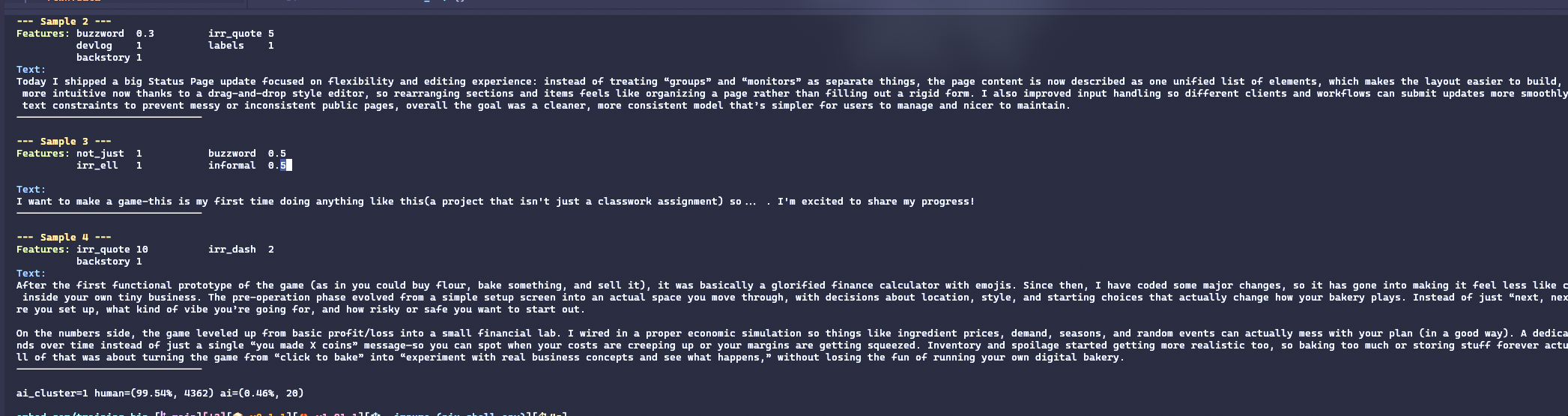Click the labels feature in Sample 2
The height and width of the screenshot is (416, 1568).
pyautogui.click(x=225, y=46)
